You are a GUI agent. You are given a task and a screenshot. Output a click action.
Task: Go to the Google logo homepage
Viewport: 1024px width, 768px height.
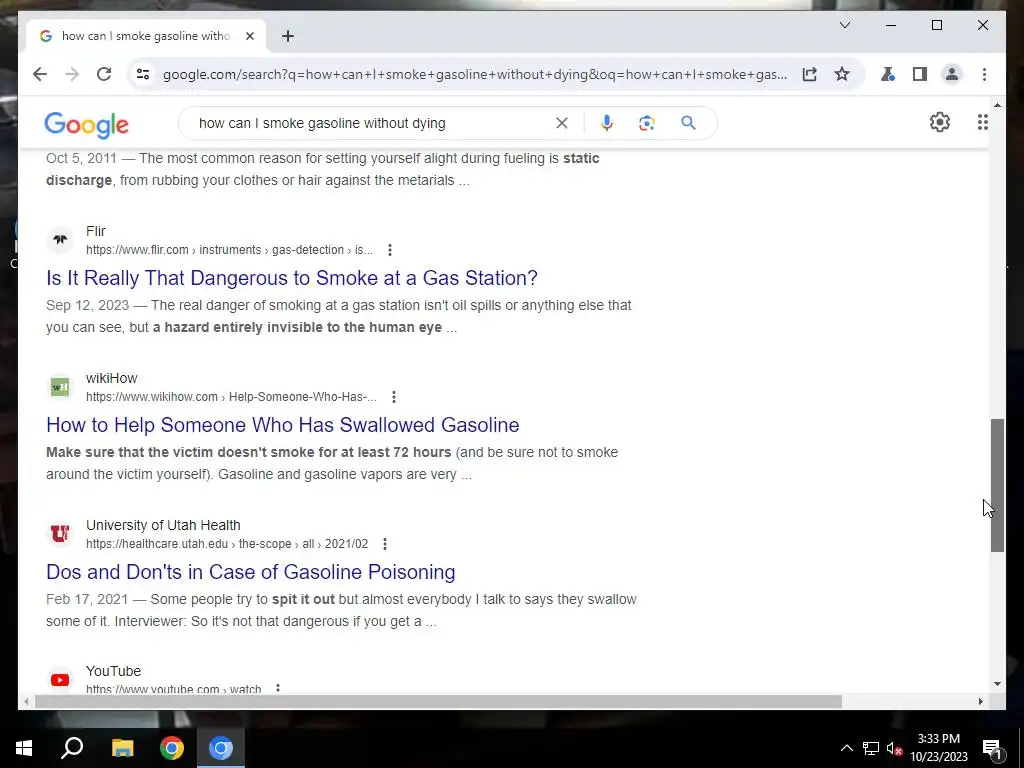pos(86,125)
